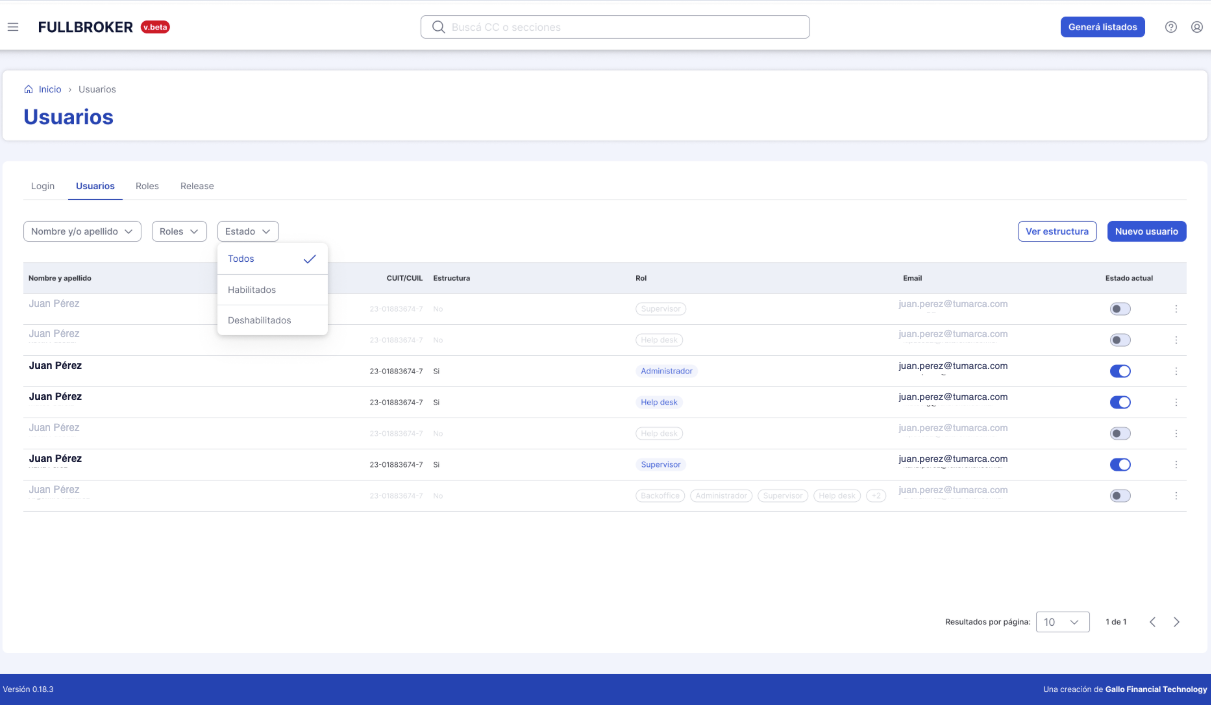Switch to the Roles tab
The image size is (1211, 705).
(x=147, y=186)
